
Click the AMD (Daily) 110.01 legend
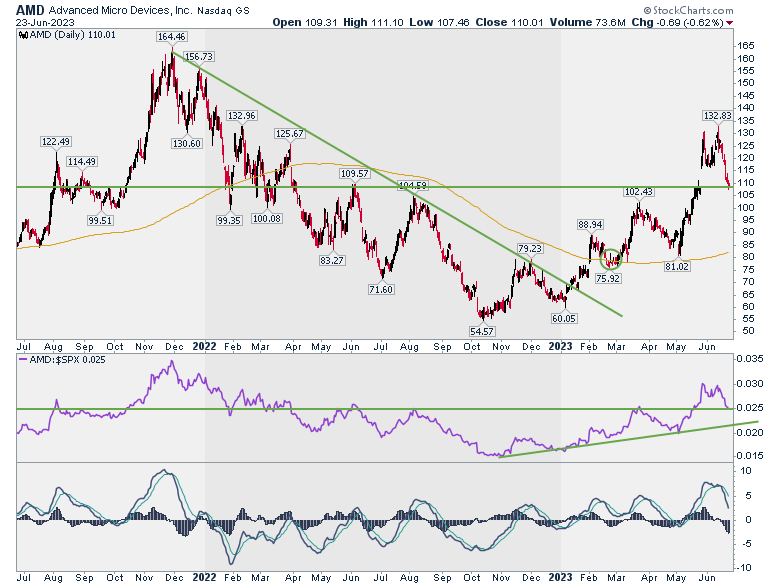pyautogui.click(x=68, y=35)
